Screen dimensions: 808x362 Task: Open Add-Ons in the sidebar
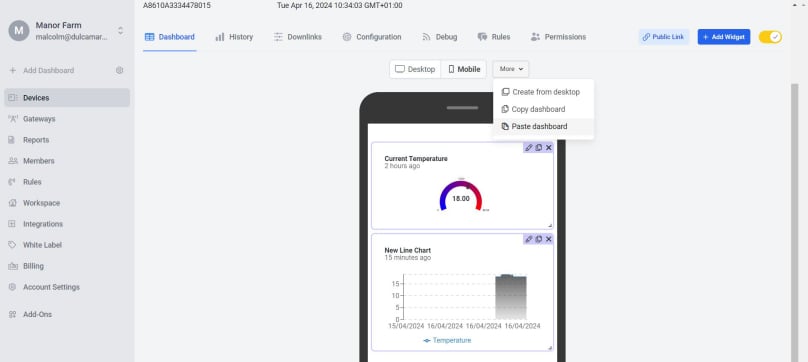67,315
